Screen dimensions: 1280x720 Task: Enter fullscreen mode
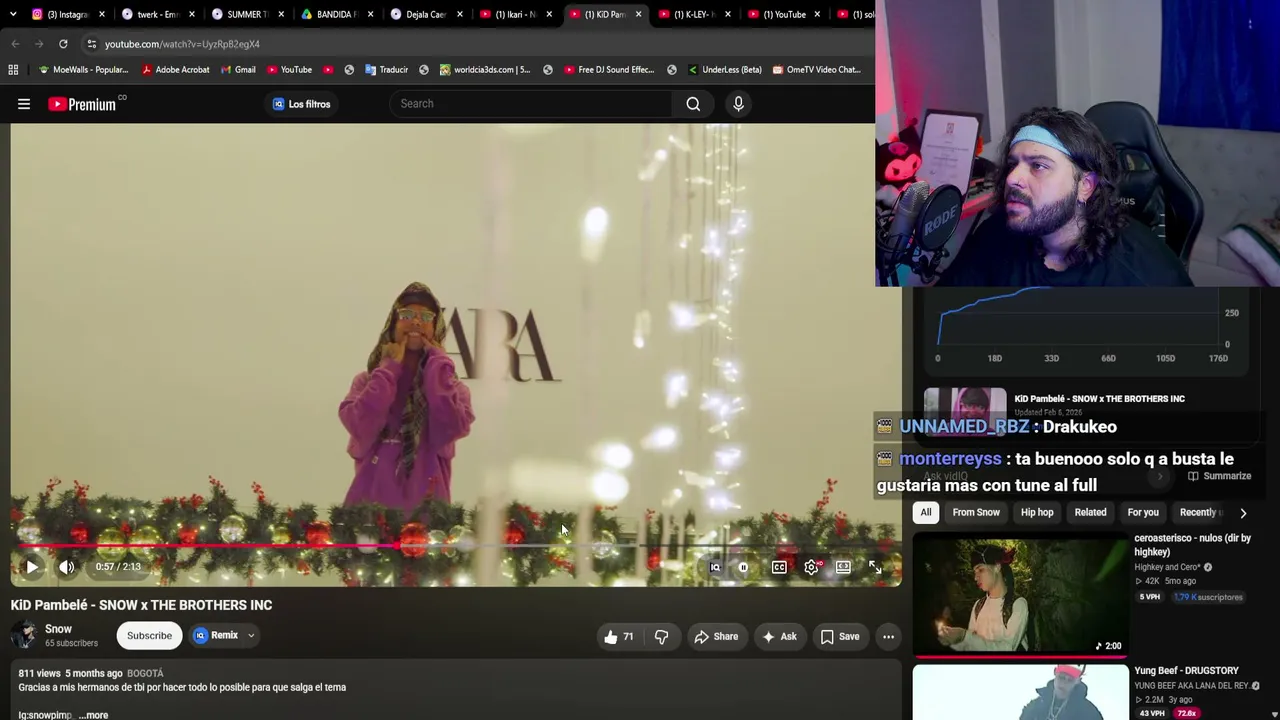(875, 567)
